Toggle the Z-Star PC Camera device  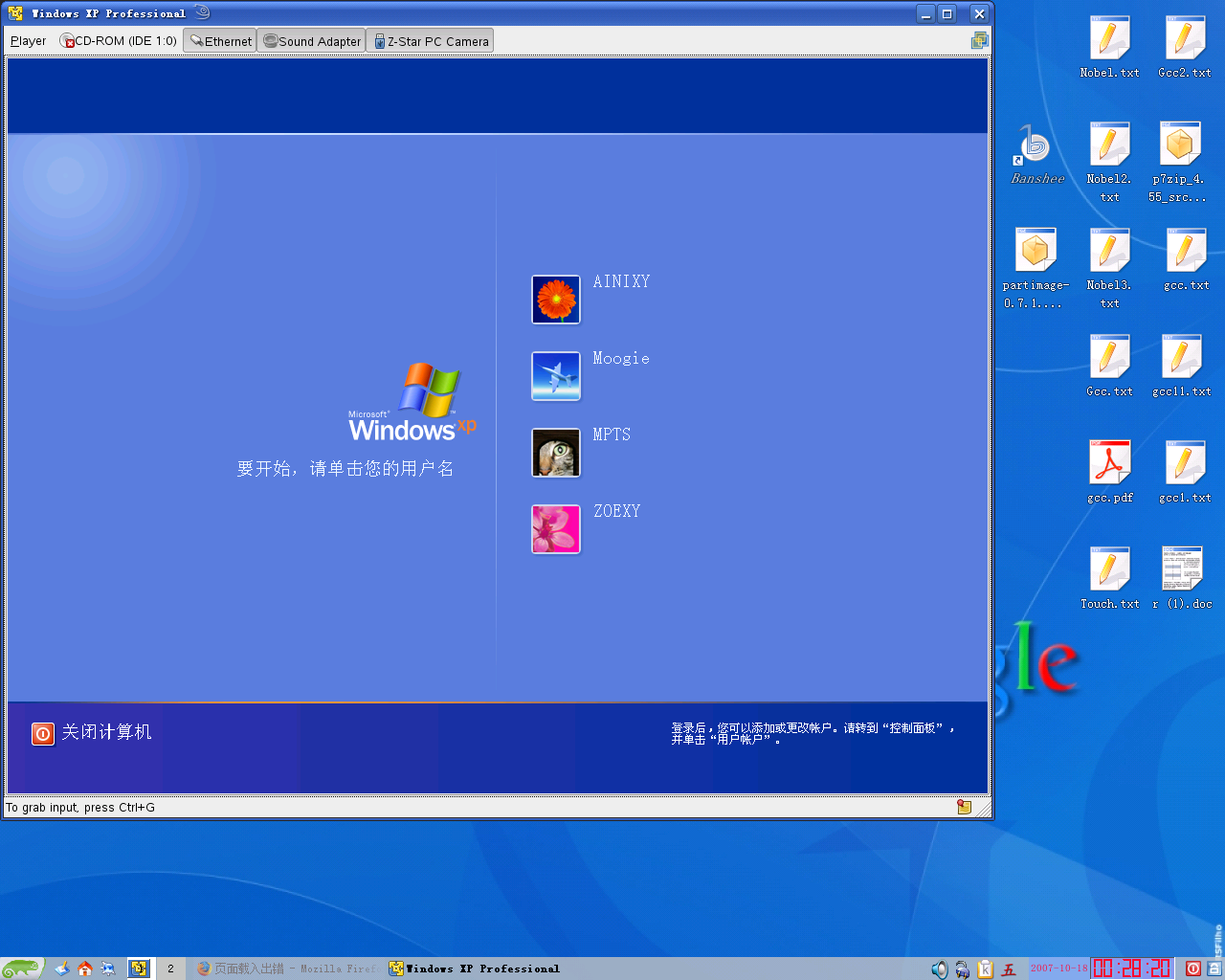click(x=431, y=41)
